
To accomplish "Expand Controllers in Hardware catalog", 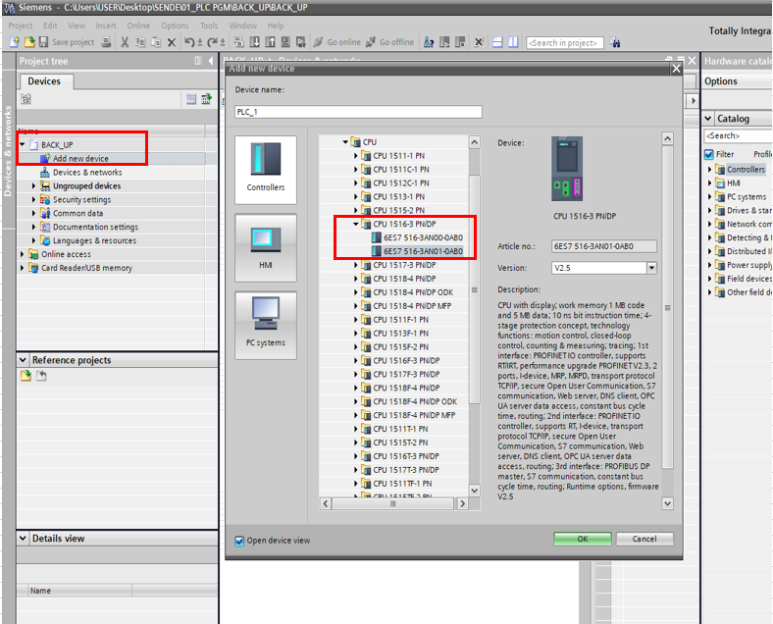I will 709,170.
